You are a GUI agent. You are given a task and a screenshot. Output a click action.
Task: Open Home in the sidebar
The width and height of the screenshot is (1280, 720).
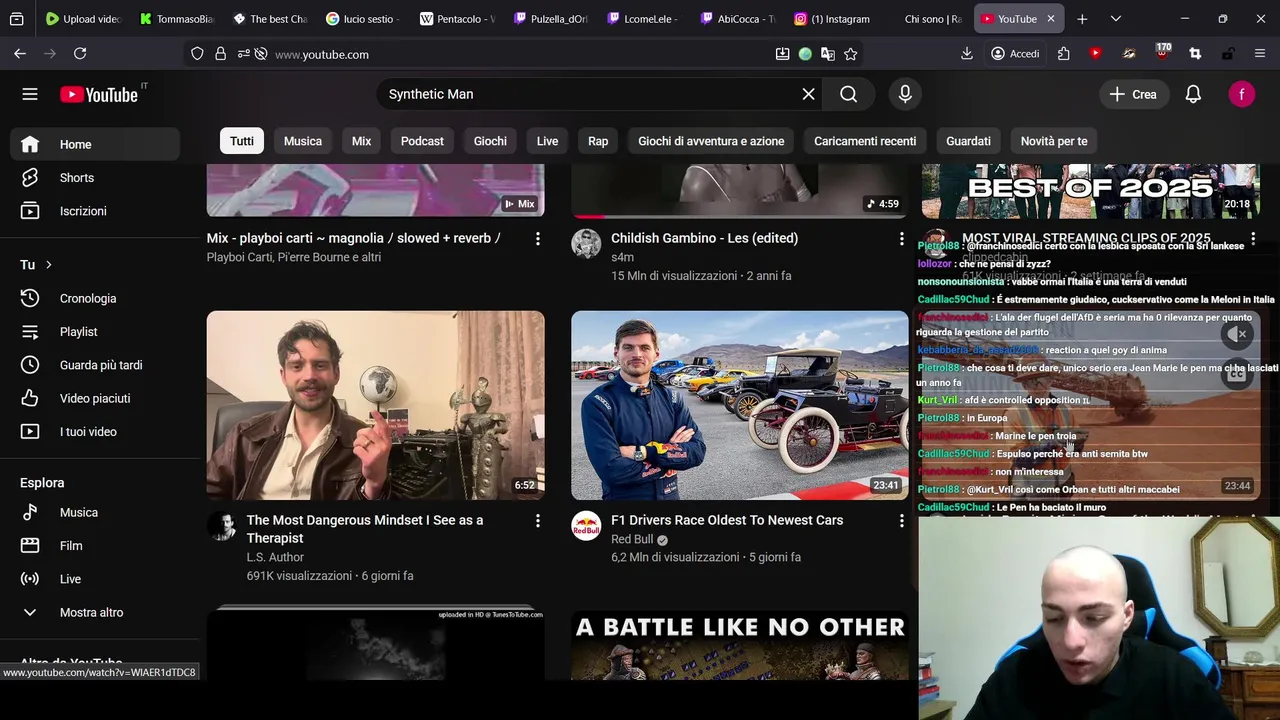[x=95, y=144]
